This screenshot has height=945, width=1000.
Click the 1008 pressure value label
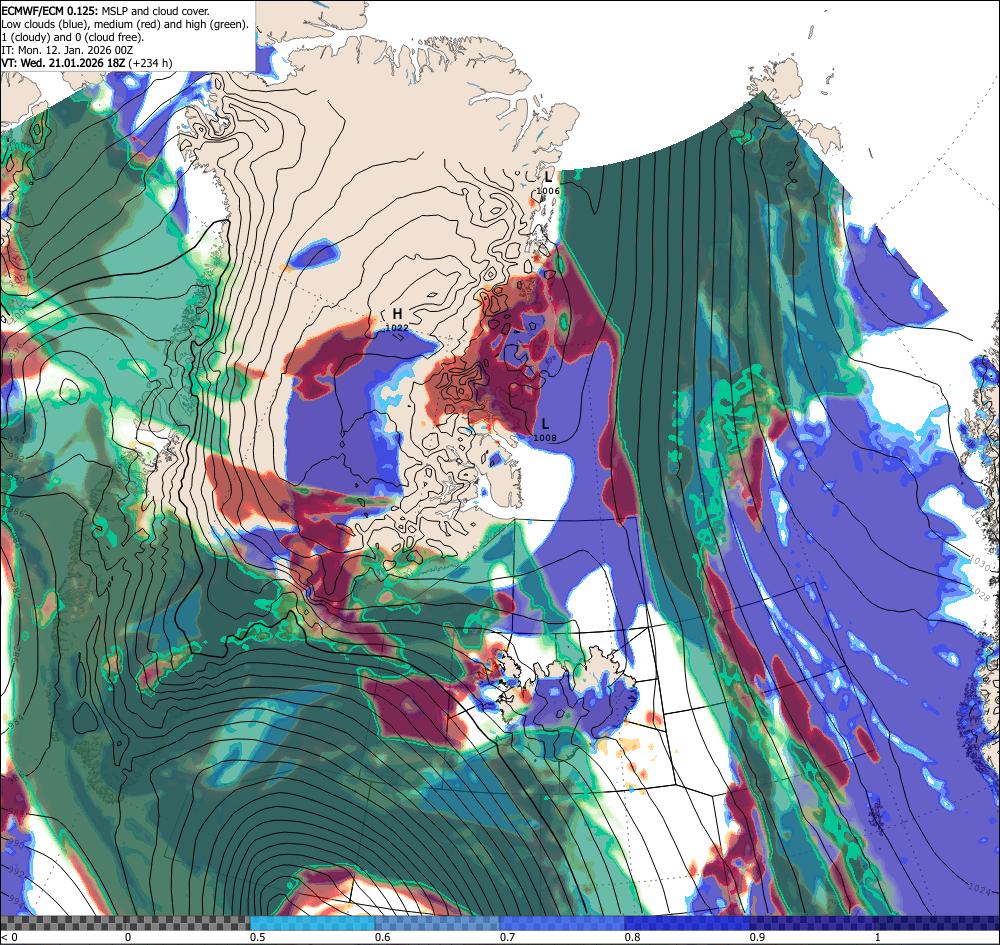545,437
